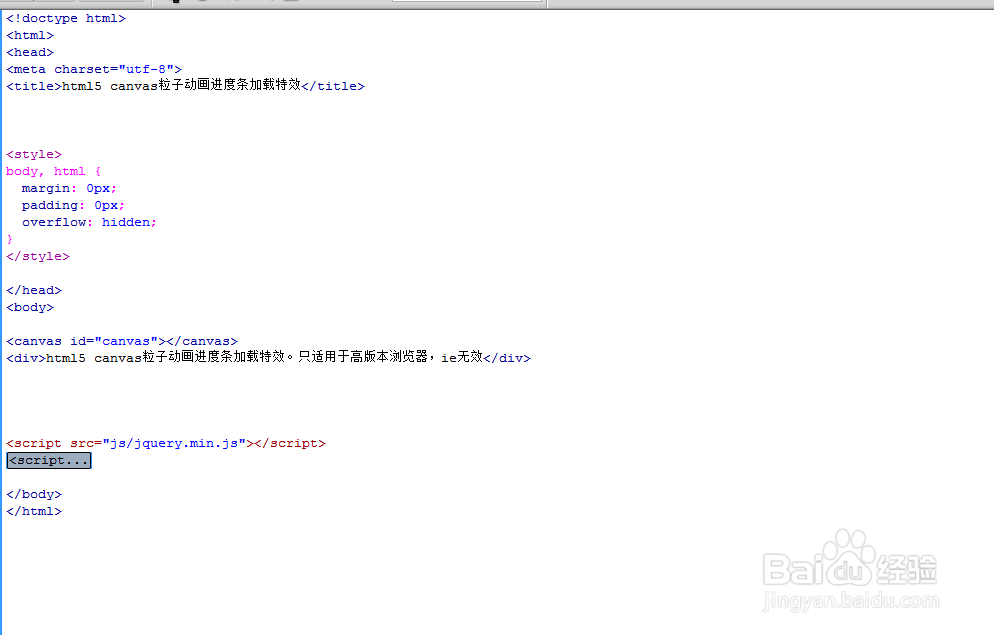Click the opening <head> tag

(30, 53)
